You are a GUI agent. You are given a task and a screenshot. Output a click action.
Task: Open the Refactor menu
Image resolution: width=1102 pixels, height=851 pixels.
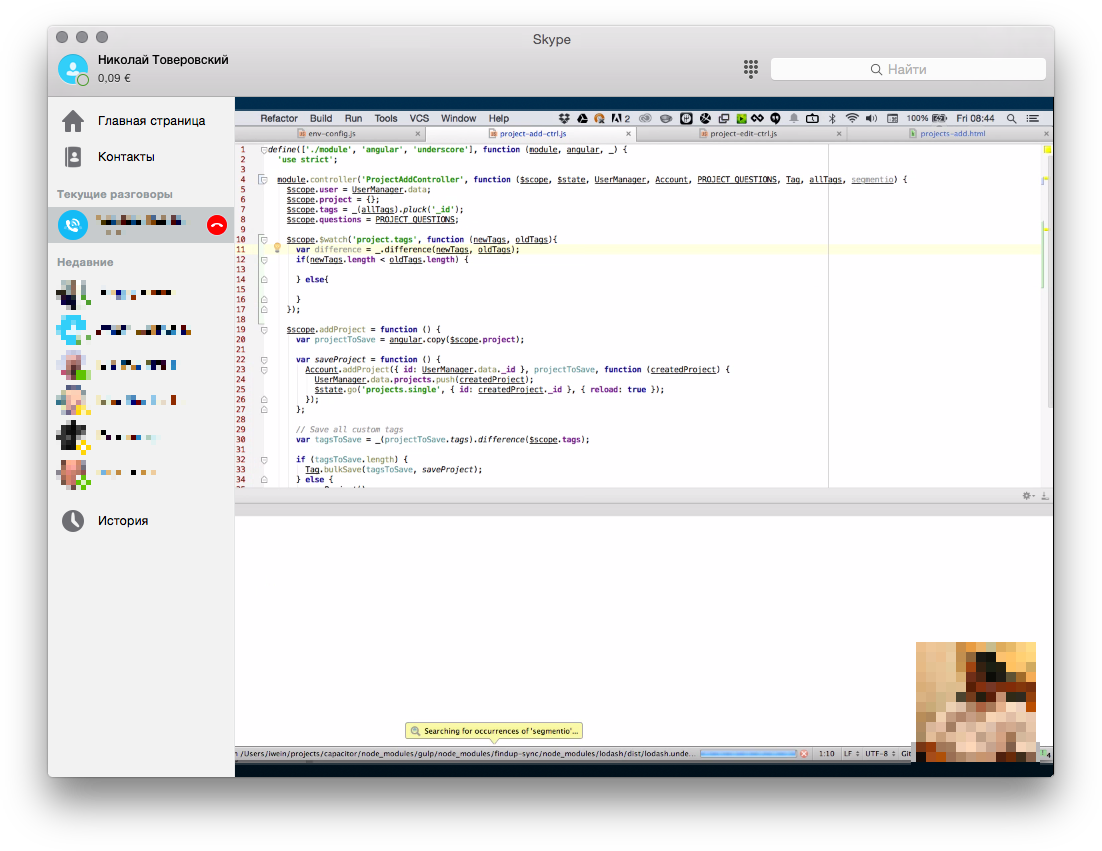(279, 118)
